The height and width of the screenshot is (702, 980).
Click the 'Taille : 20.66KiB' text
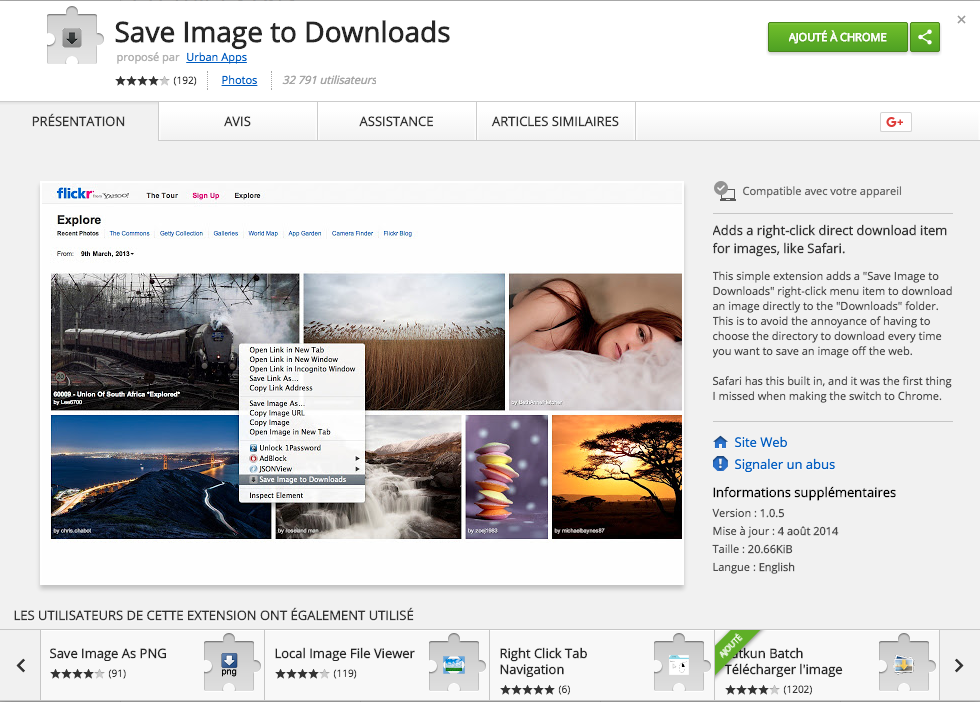pos(752,549)
